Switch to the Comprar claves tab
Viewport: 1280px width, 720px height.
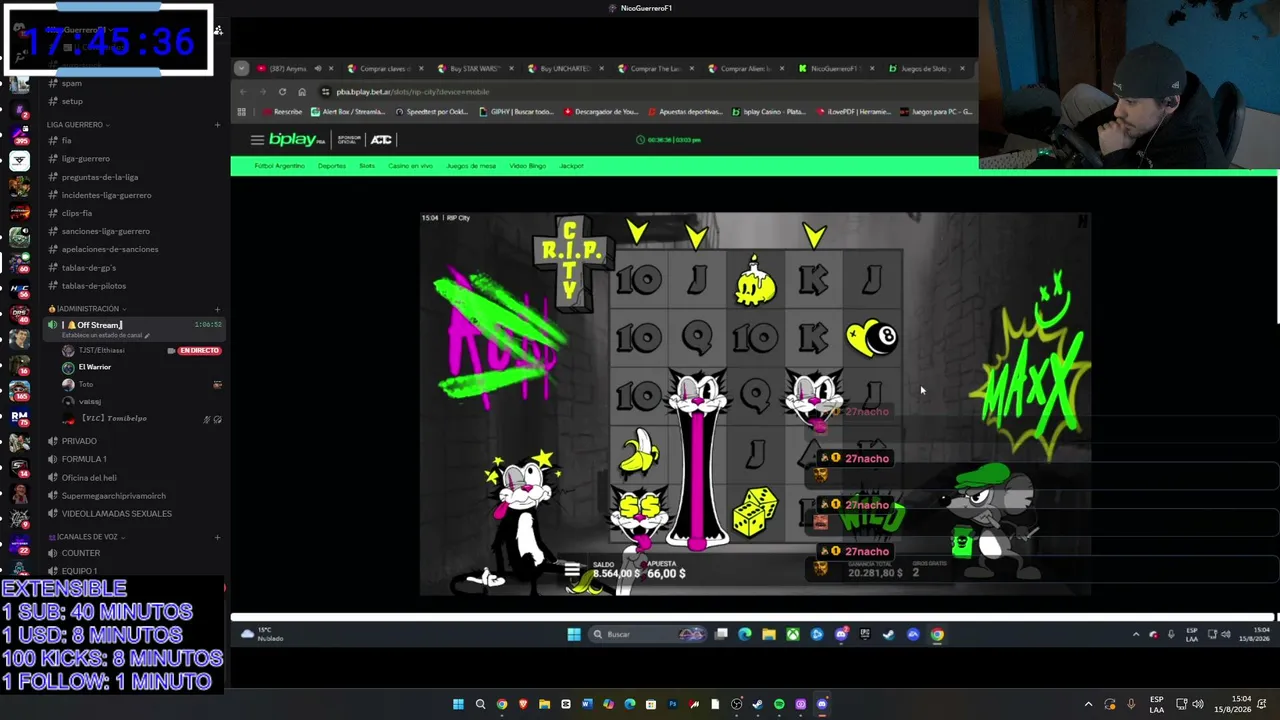(x=385, y=69)
